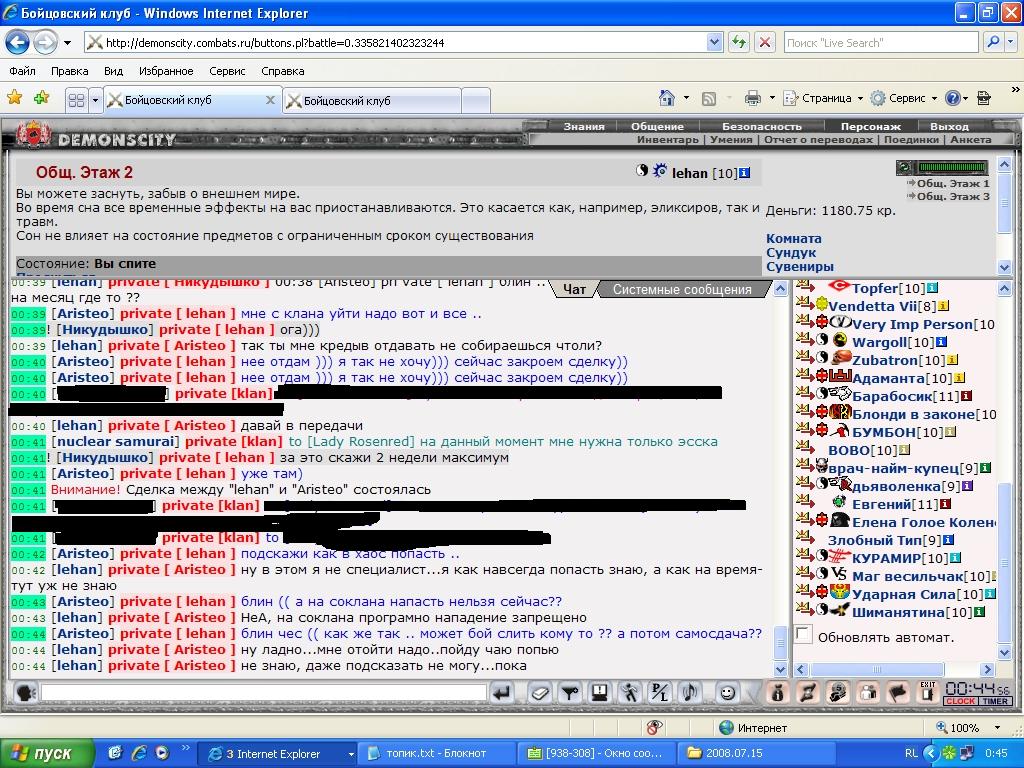Screen dimensions: 1024x768
Task: Open the Справка menu
Action: tap(282, 71)
